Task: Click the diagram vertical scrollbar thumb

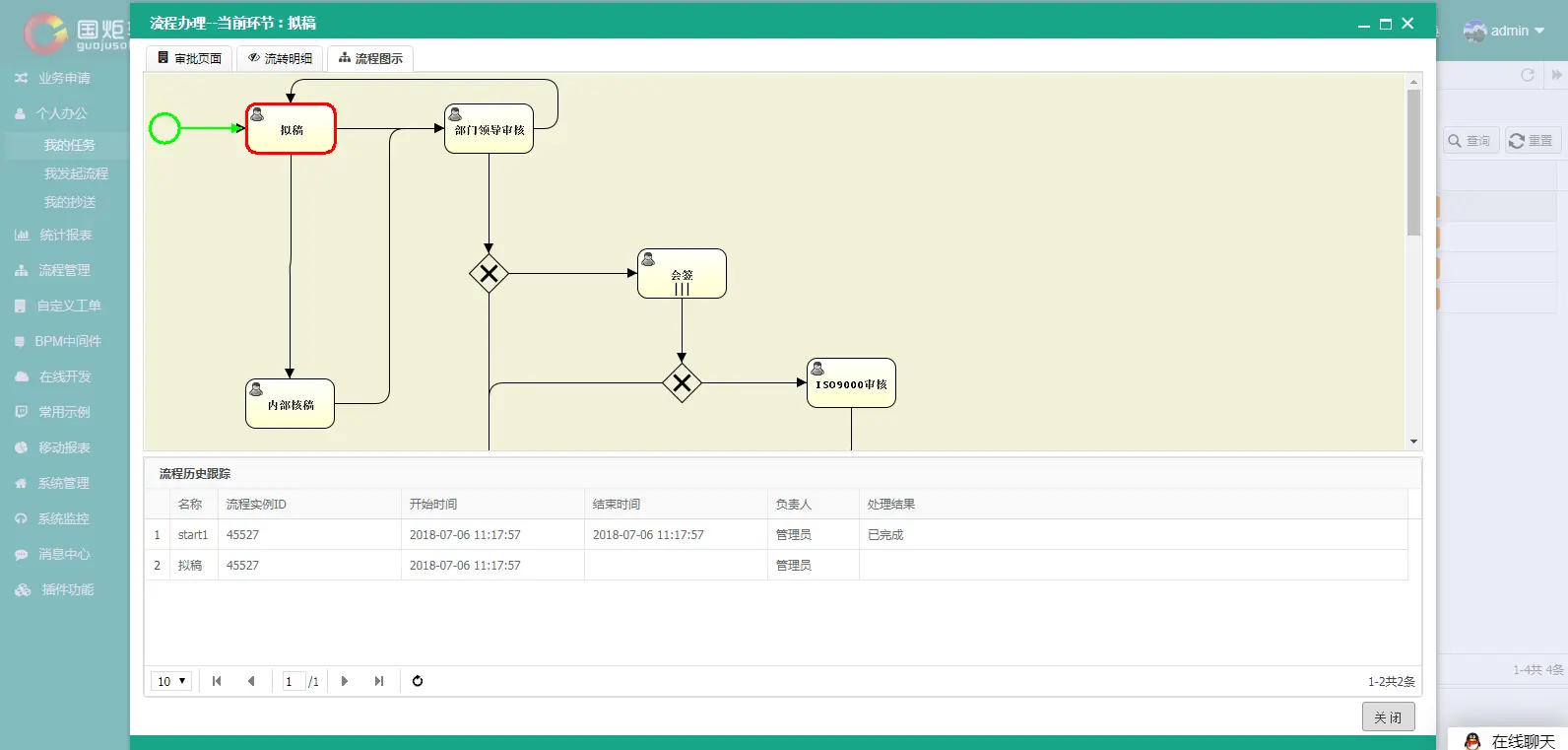Action: coord(1414,163)
